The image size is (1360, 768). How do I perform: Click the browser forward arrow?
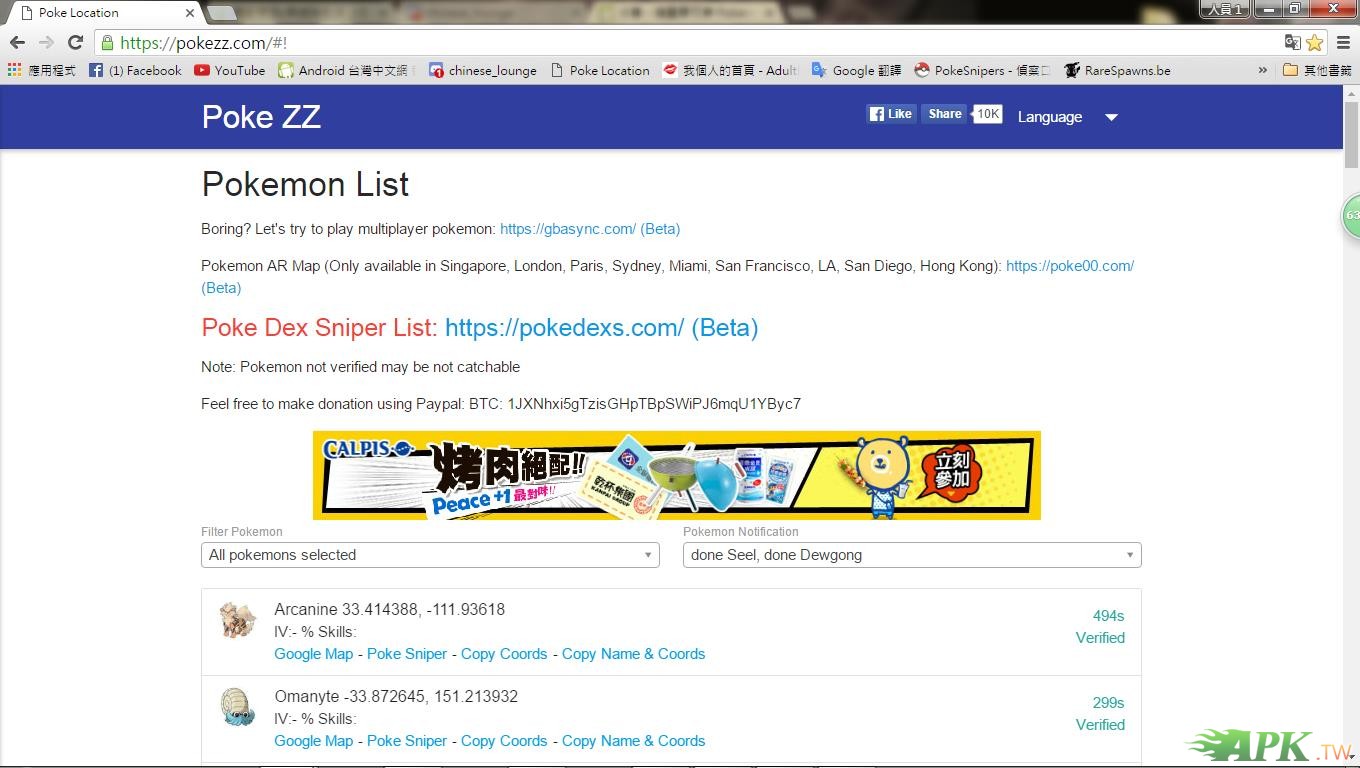(46, 42)
